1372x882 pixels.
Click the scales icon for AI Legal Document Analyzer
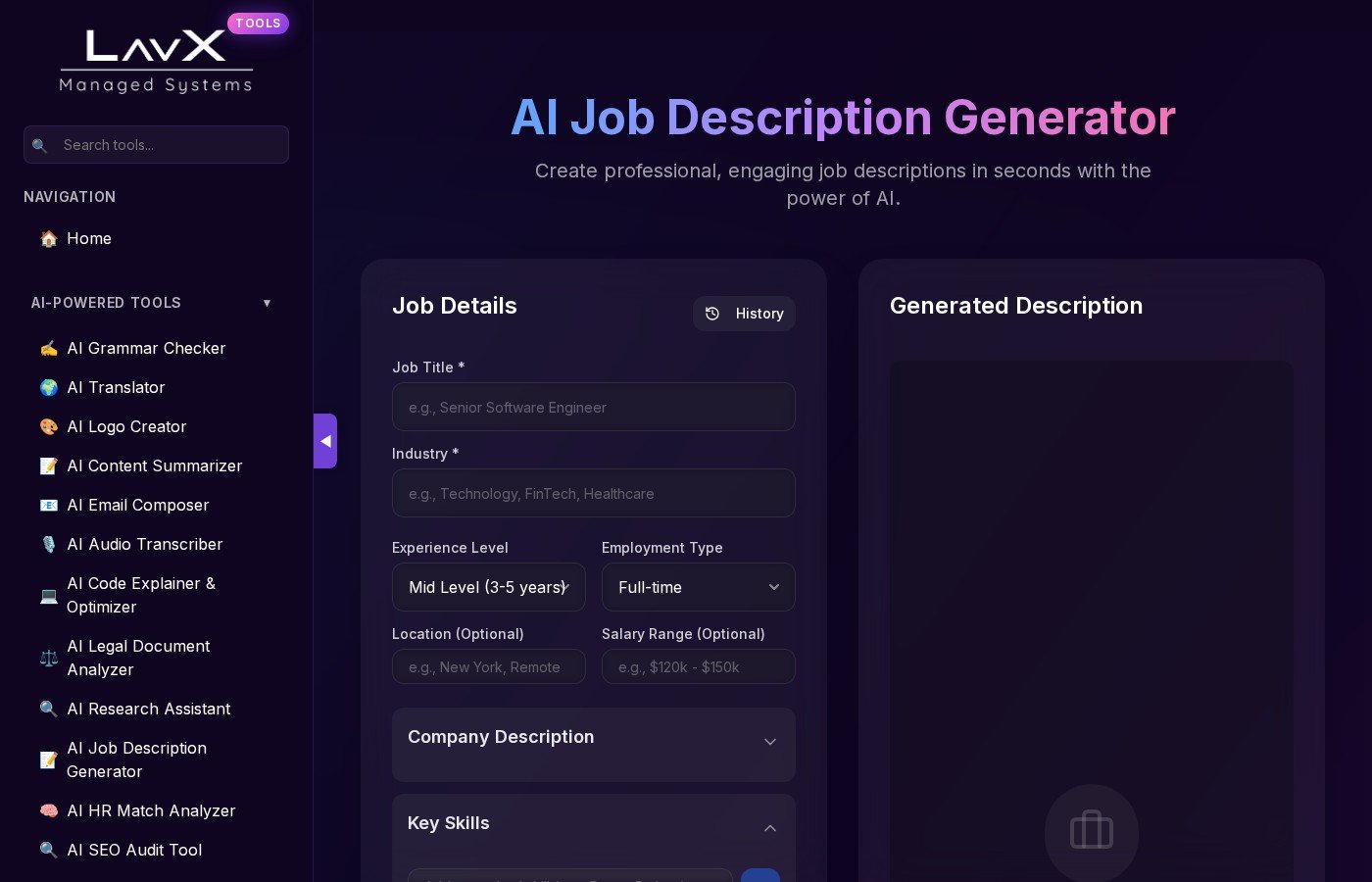pos(48,658)
